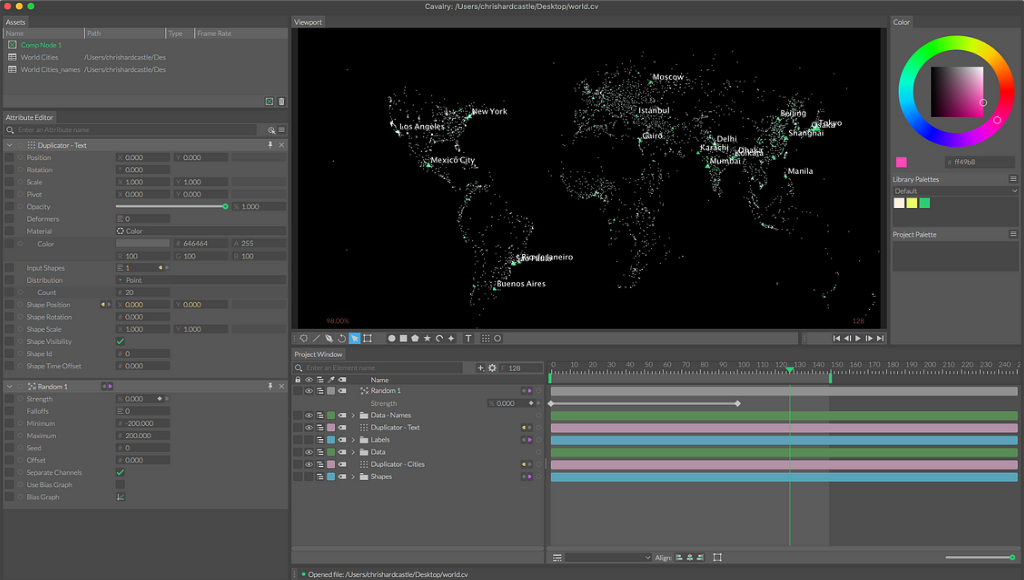This screenshot has height=580, width=1024.
Task: Select the pen tool in viewport toolbar
Action: point(328,338)
